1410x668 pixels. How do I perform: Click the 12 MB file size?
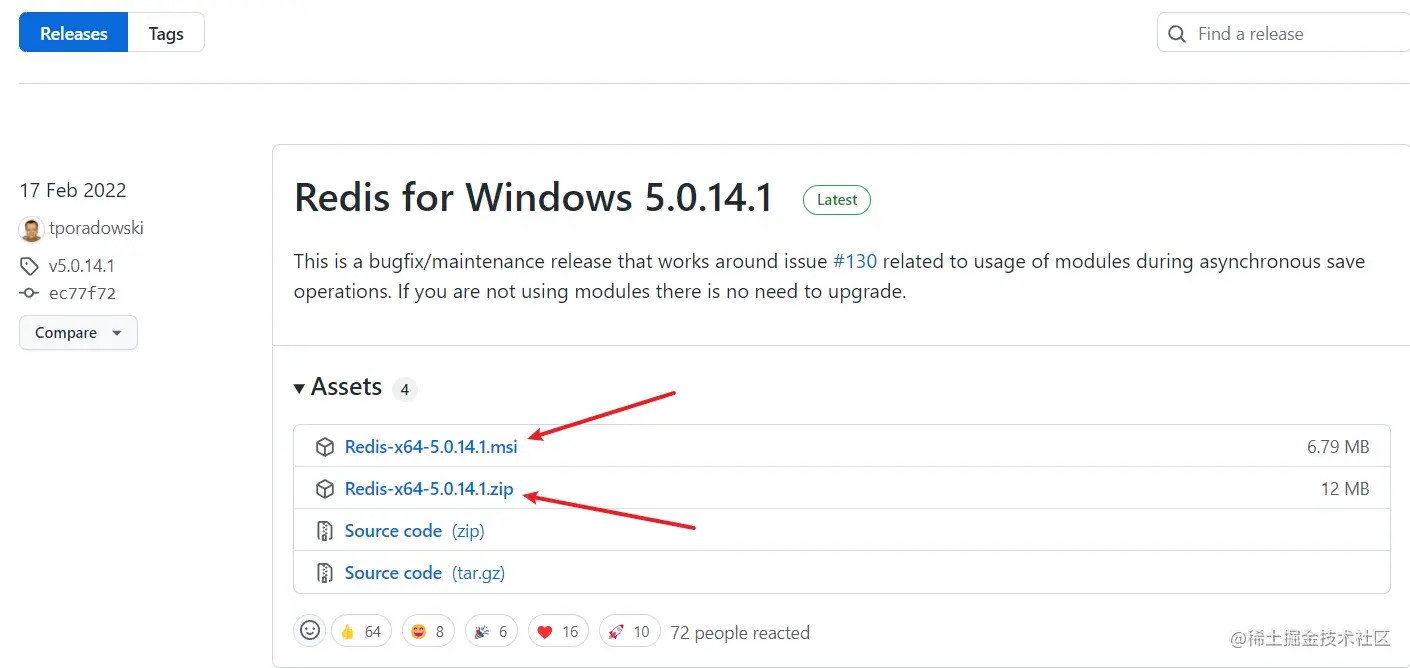point(1345,489)
